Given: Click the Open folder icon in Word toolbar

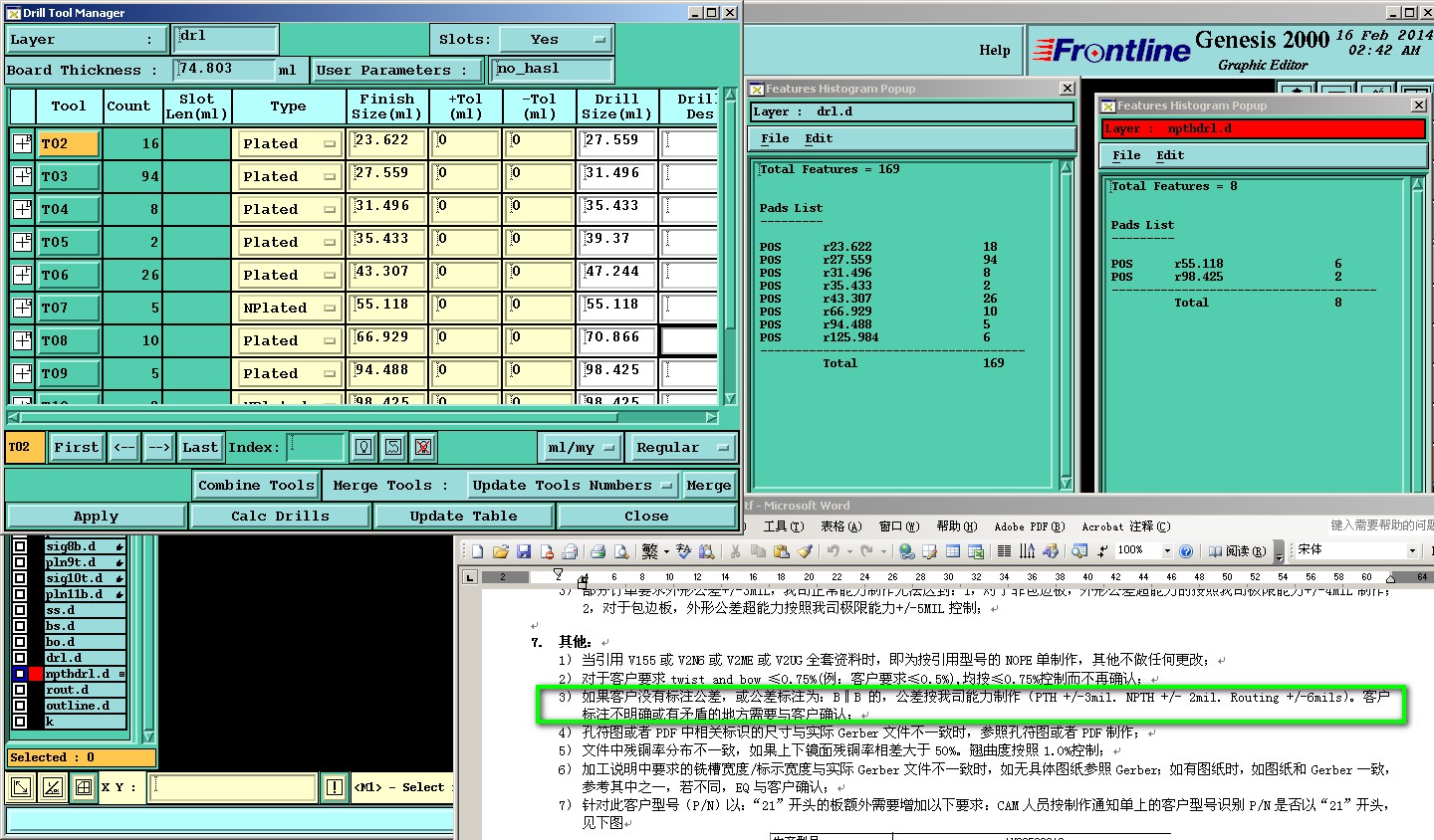Looking at the screenshot, I should [500, 551].
